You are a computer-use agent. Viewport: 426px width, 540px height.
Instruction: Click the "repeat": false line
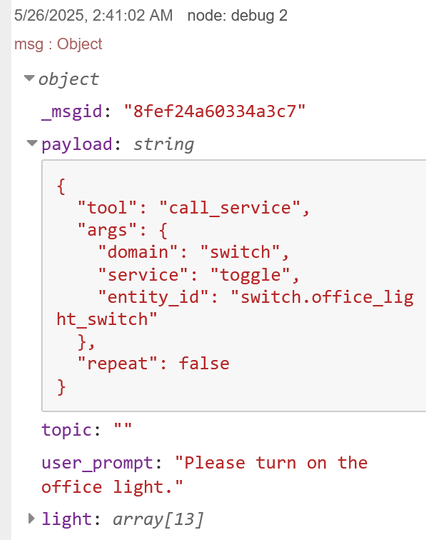153,364
